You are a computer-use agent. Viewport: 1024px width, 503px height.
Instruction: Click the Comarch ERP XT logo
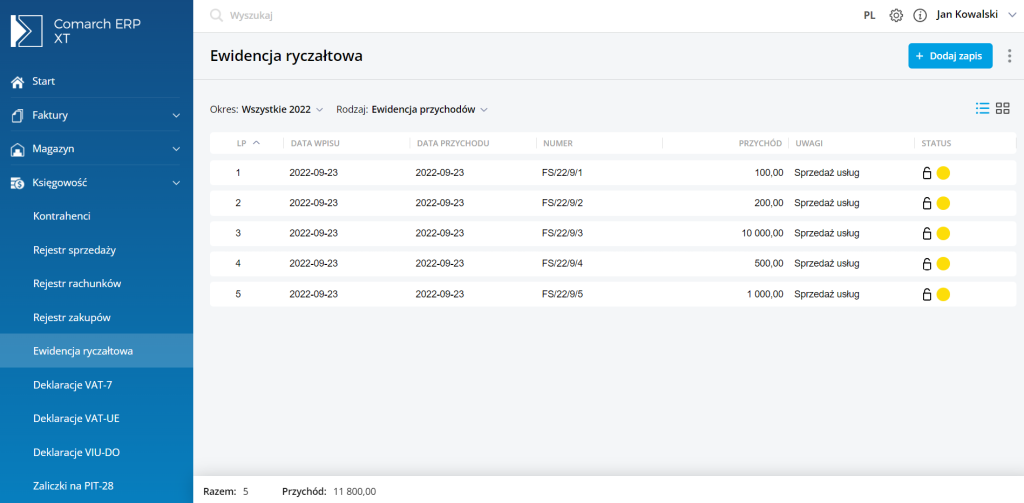coord(70,31)
